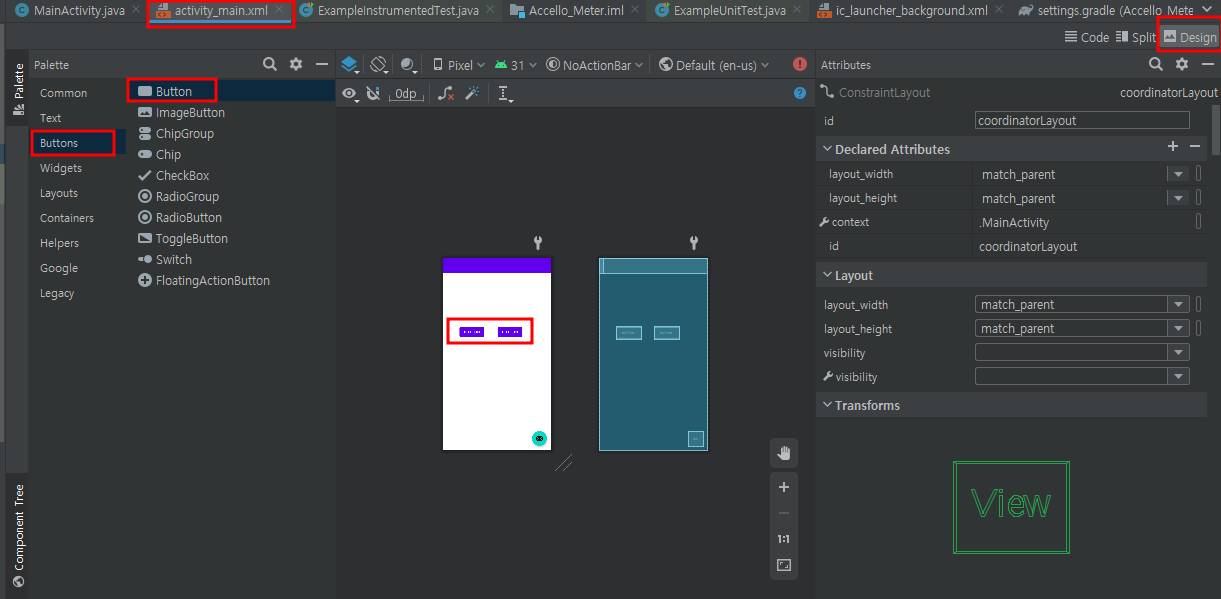Click the 0dp default margins button
Viewport: 1221px width, 599px height.
pyautogui.click(x=405, y=93)
